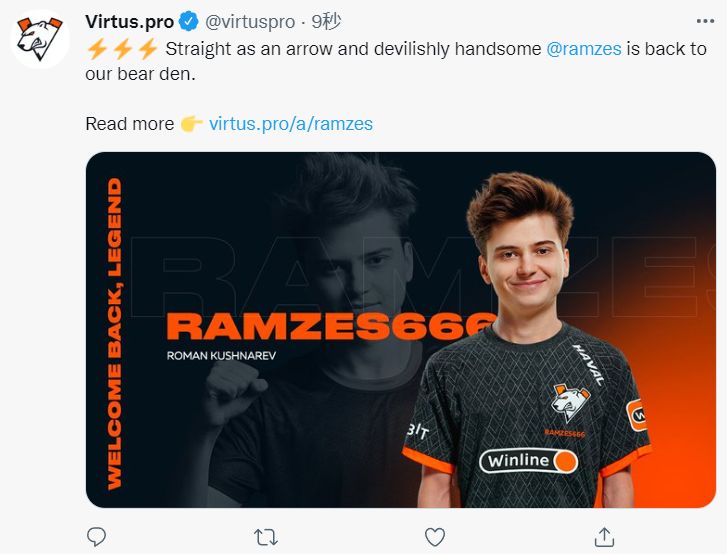The image size is (727, 554).
Task: Click the 9秒 timestamp
Action: coord(326,21)
